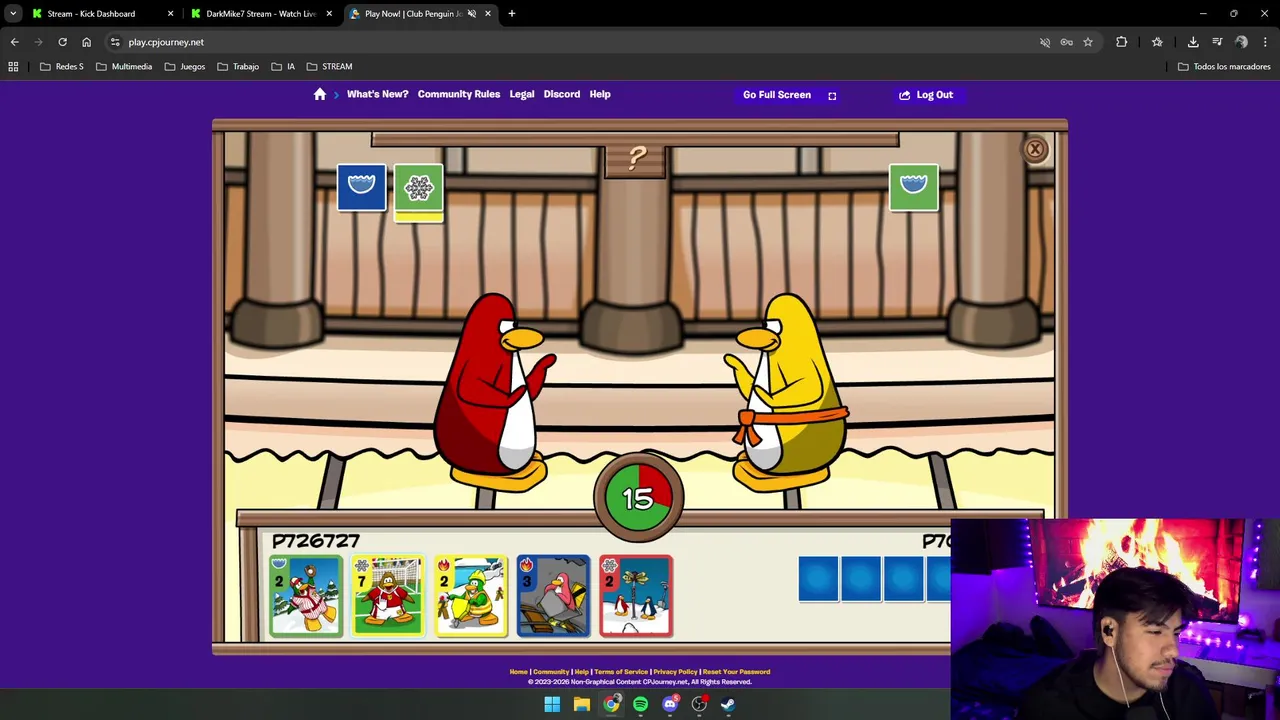The image size is (1280, 720).
Task: Open the Discord link in navigation
Action: point(562,94)
